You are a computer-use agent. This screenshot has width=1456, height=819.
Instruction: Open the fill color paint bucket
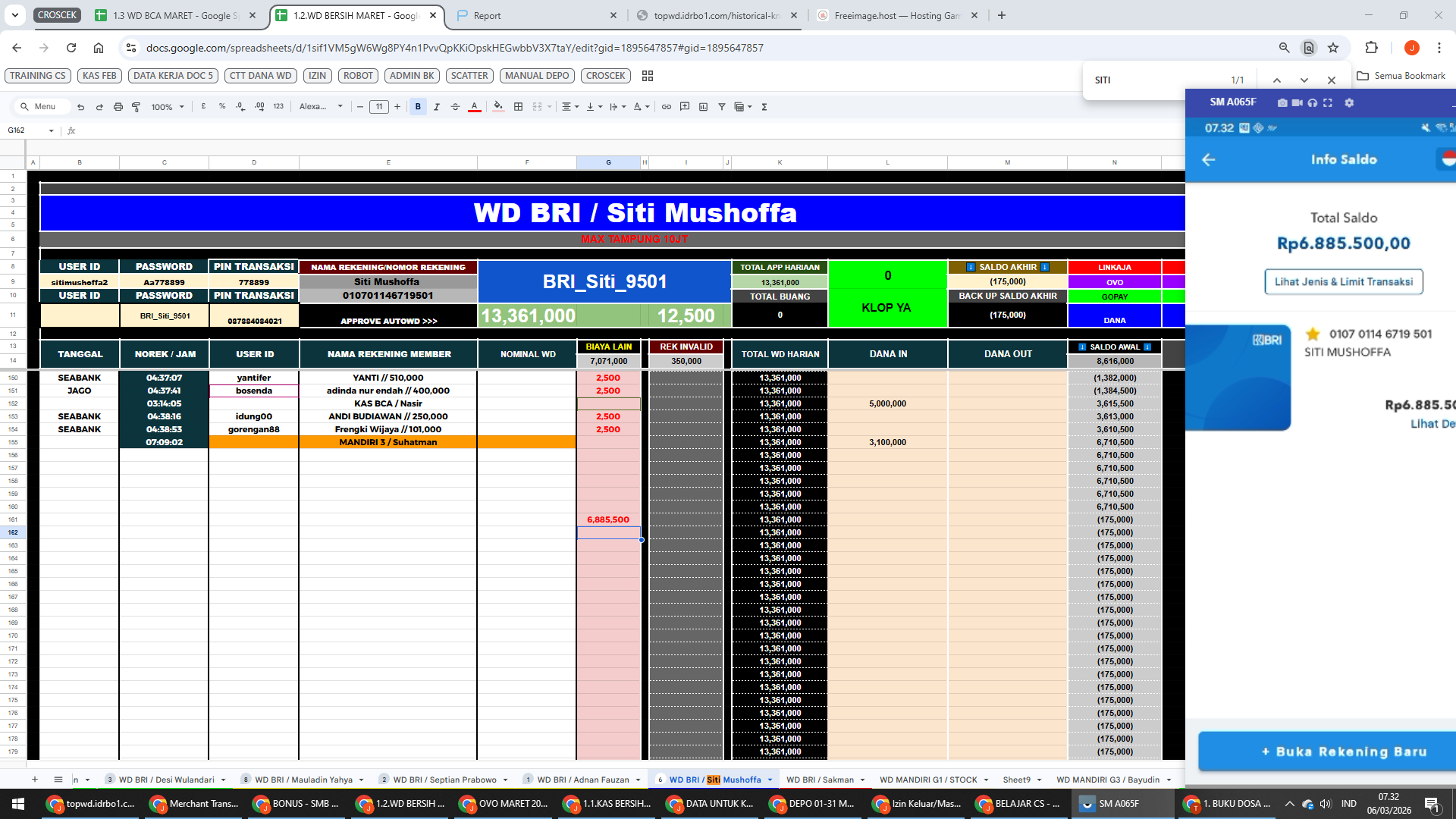497,107
